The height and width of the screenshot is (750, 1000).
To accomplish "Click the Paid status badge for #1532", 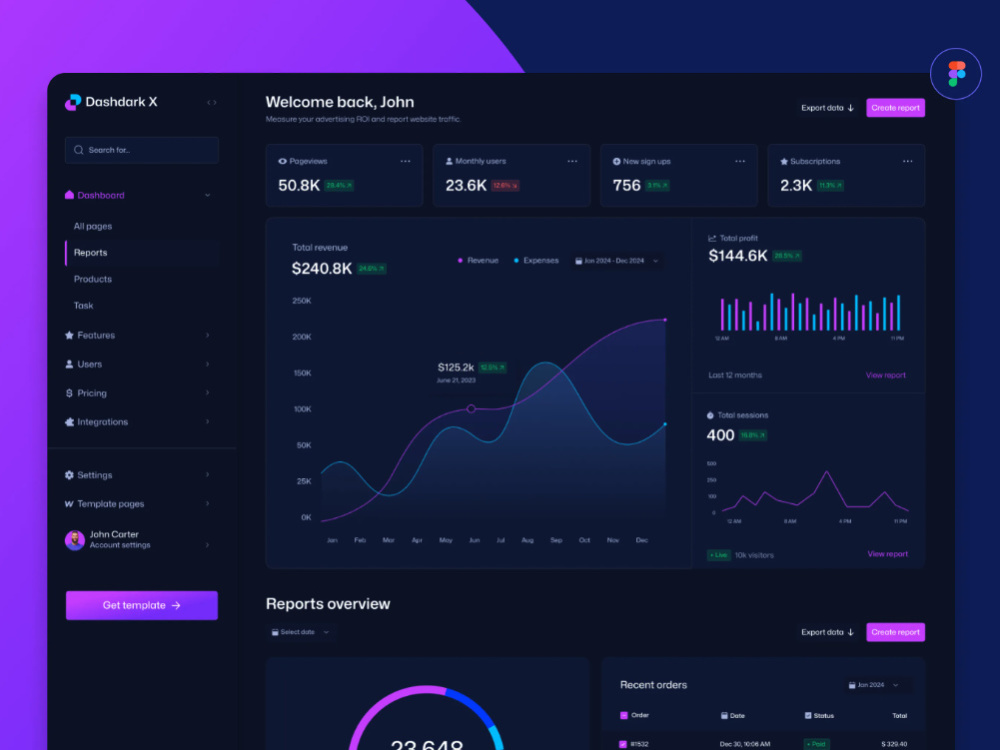I will 816,744.
